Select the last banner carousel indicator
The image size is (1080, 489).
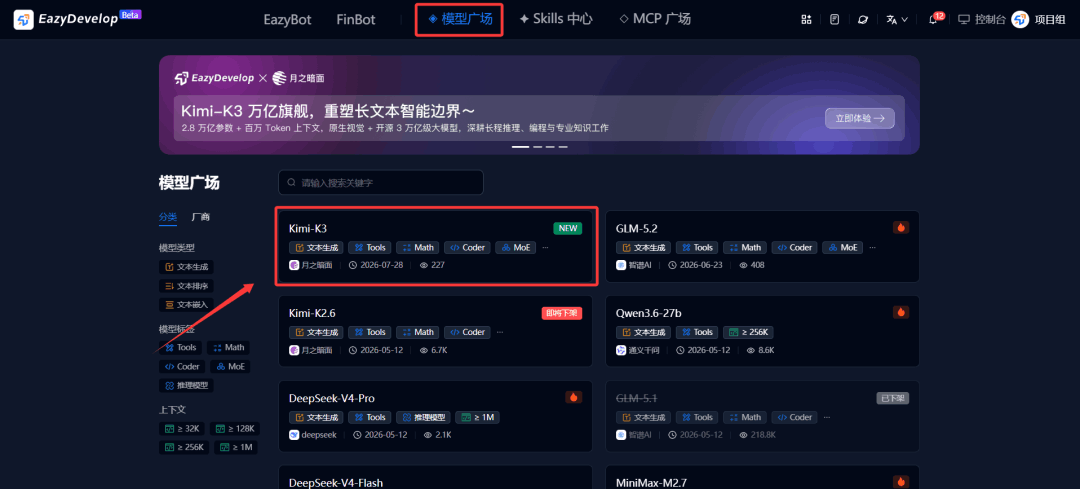563,147
